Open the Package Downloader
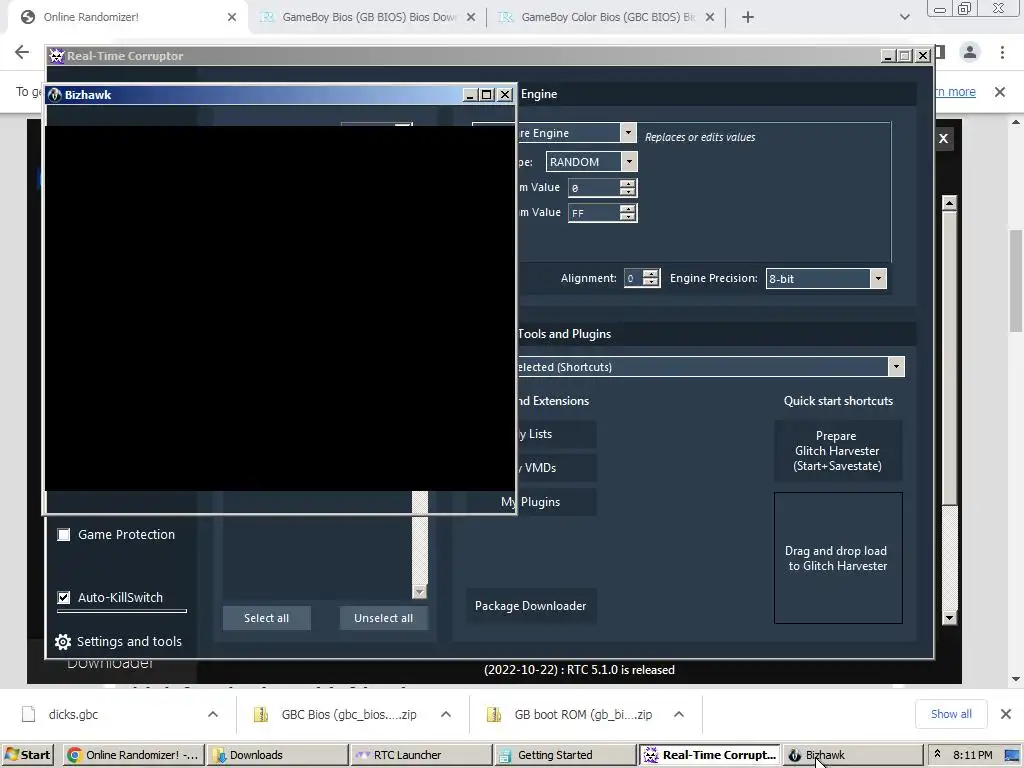Image resolution: width=1024 pixels, height=768 pixels. [530, 605]
